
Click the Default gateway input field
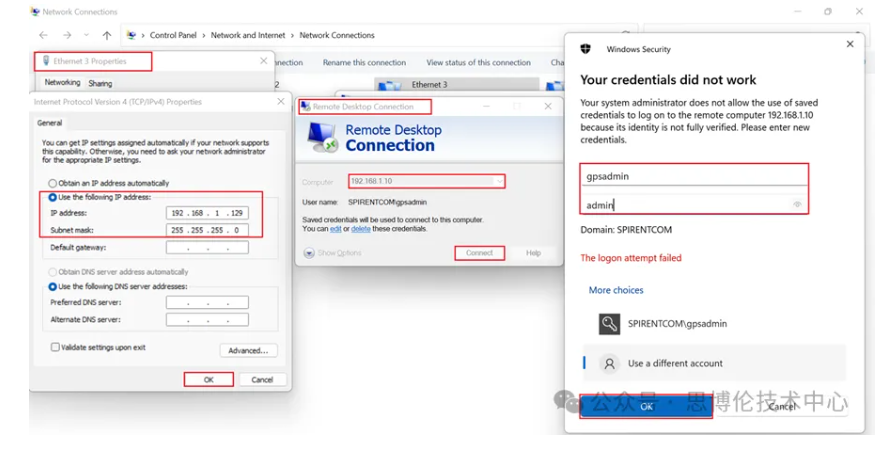[207, 247]
